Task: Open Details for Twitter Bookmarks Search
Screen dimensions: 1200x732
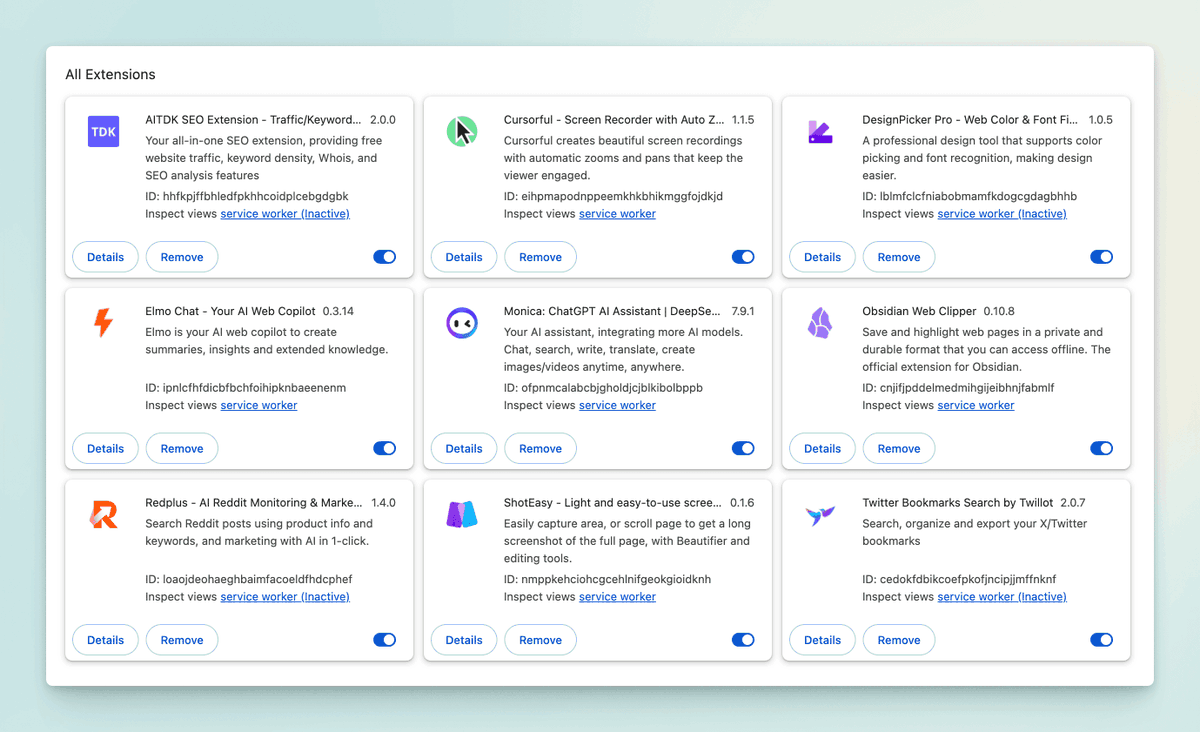Action: coord(822,640)
